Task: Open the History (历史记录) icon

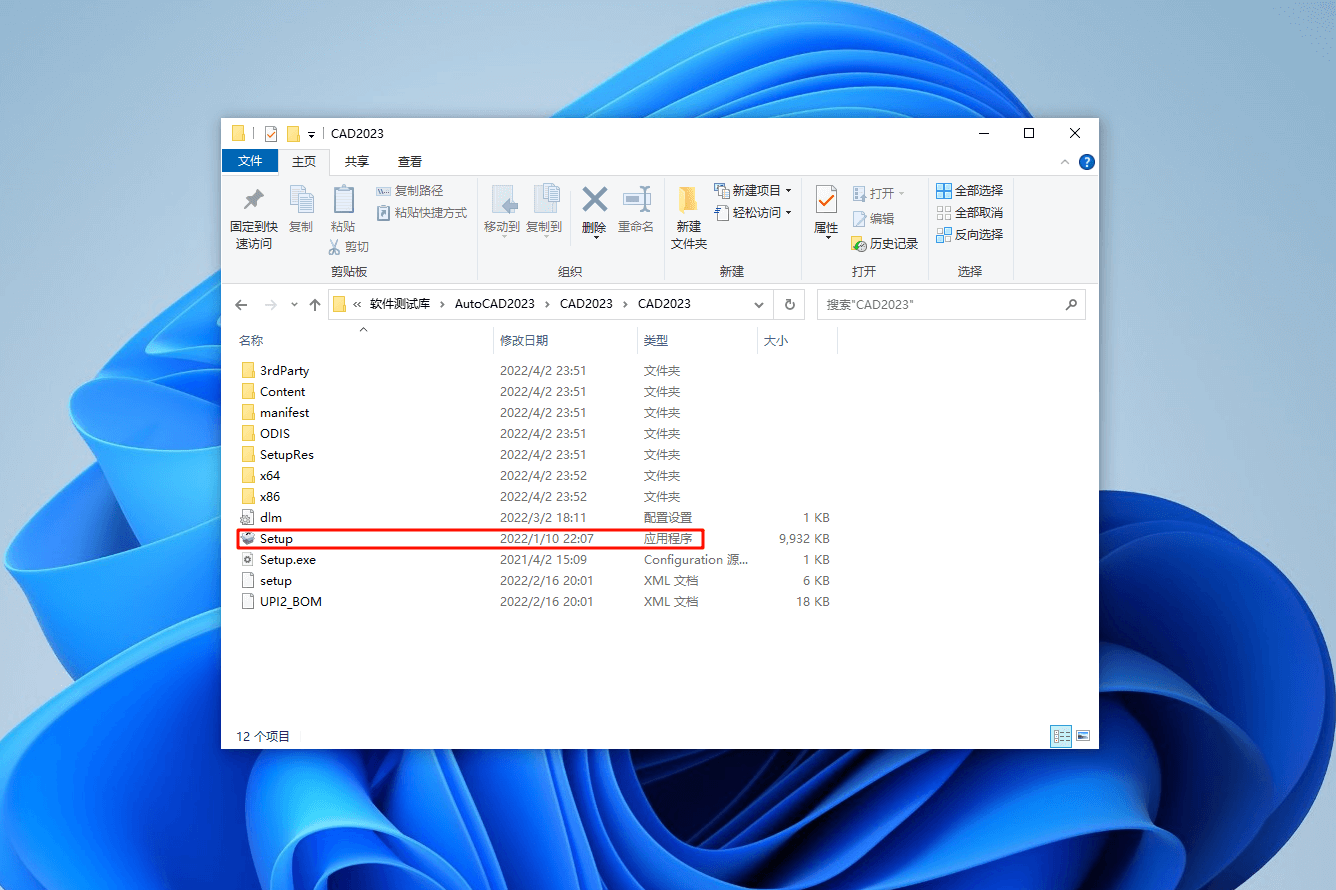Action: click(884, 243)
